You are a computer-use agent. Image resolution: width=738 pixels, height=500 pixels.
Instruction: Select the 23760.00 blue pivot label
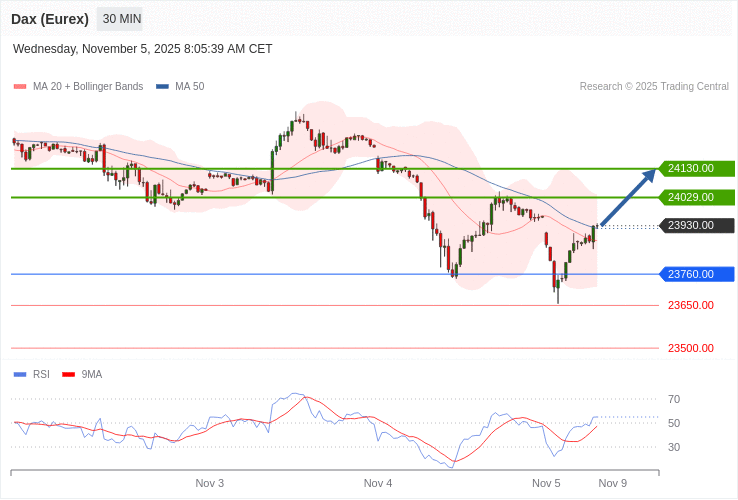(x=696, y=274)
